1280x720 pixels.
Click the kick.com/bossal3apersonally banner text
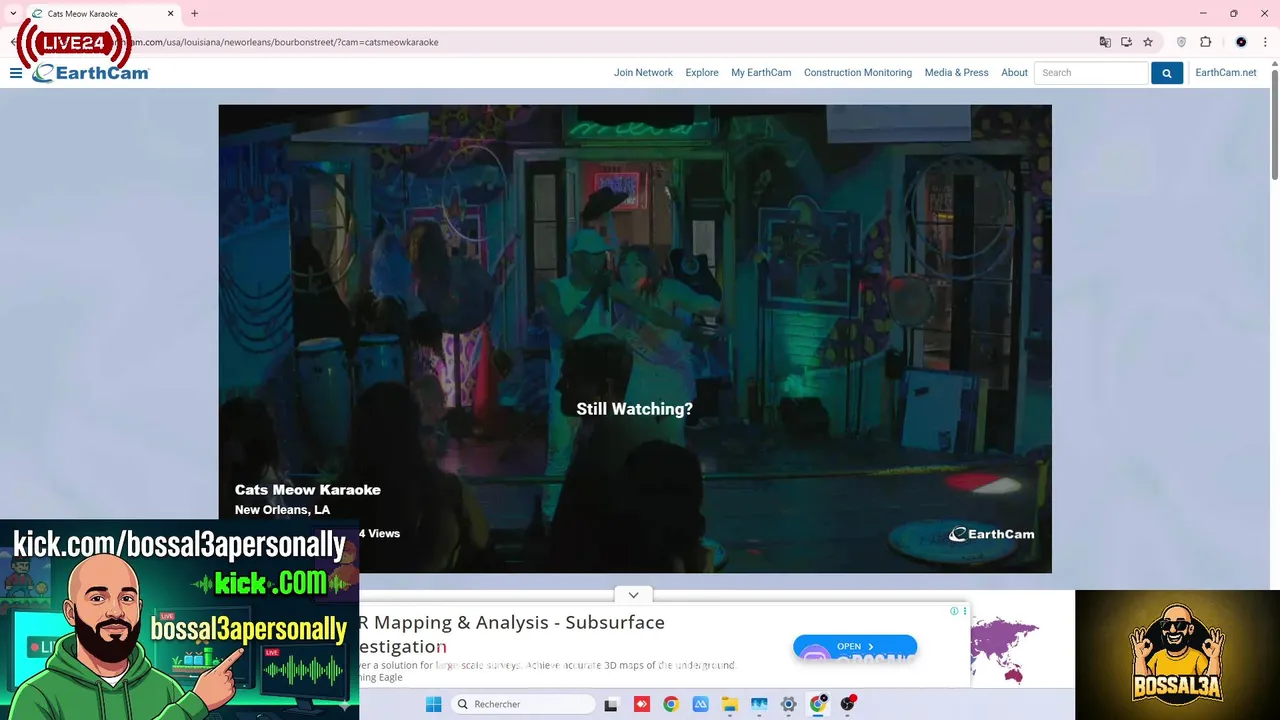179,545
